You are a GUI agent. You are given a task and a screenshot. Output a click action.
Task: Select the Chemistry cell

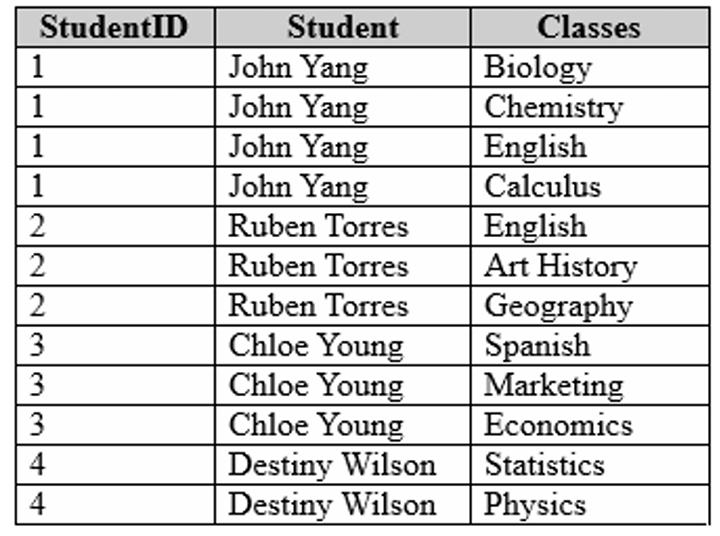553,107
